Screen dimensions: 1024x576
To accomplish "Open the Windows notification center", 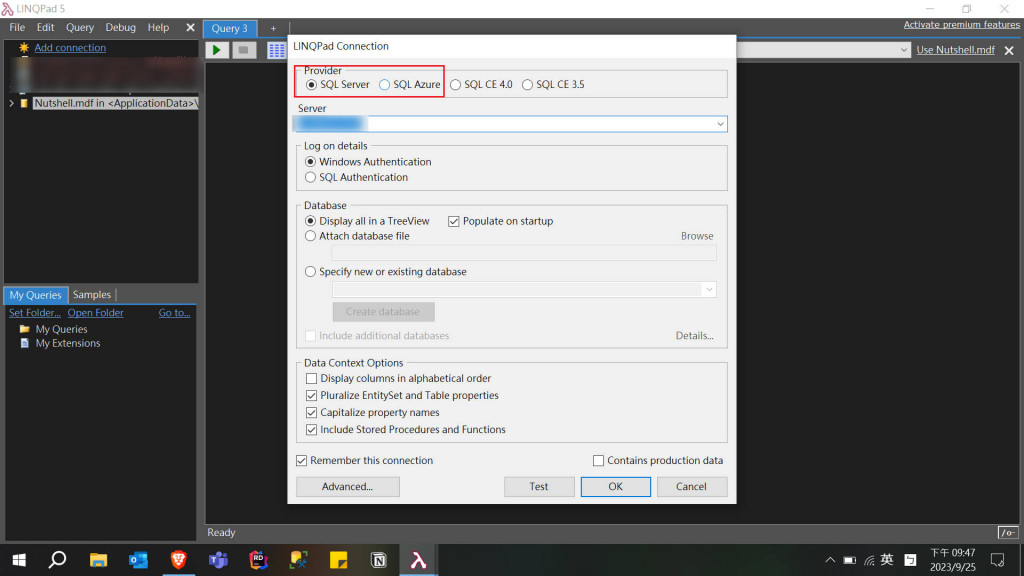I will 997,560.
